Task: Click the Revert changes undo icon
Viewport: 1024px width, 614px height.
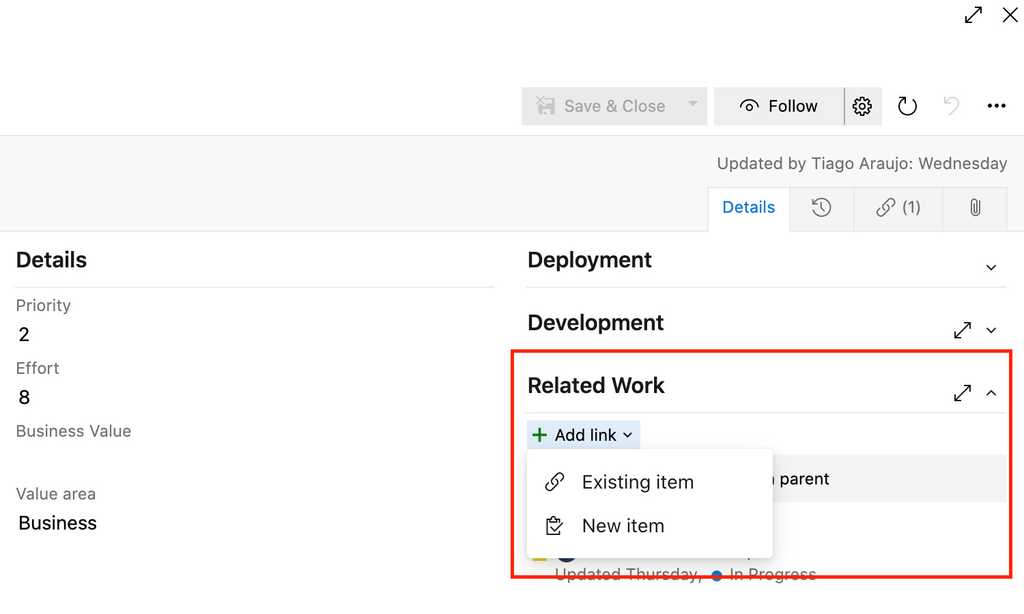Action: pyautogui.click(x=951, y=106)
